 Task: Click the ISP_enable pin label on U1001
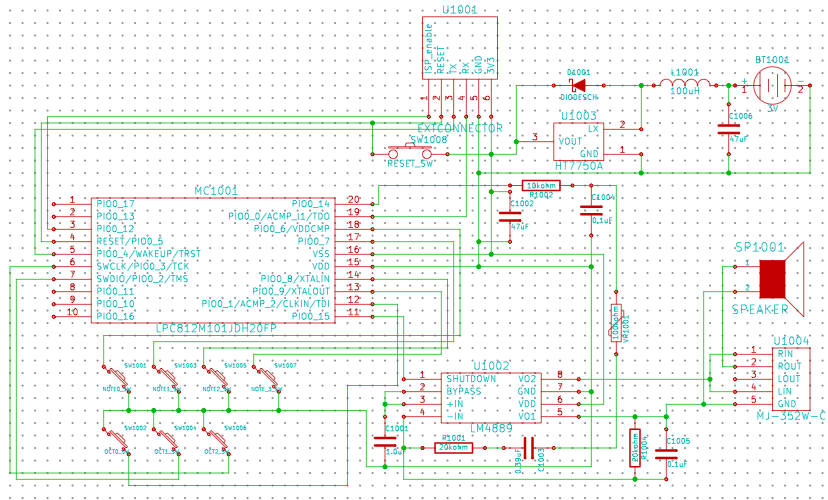coord(429,48)
